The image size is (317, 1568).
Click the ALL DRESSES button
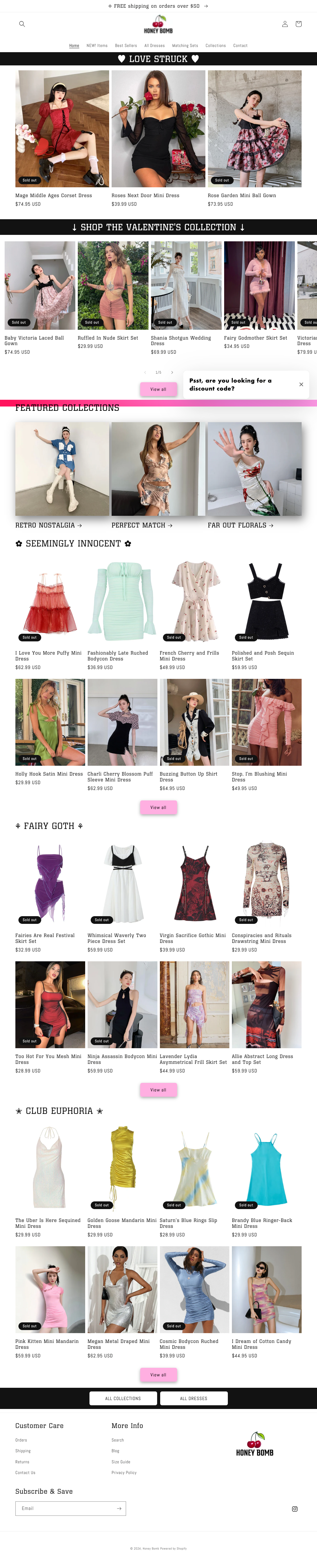194,1399
